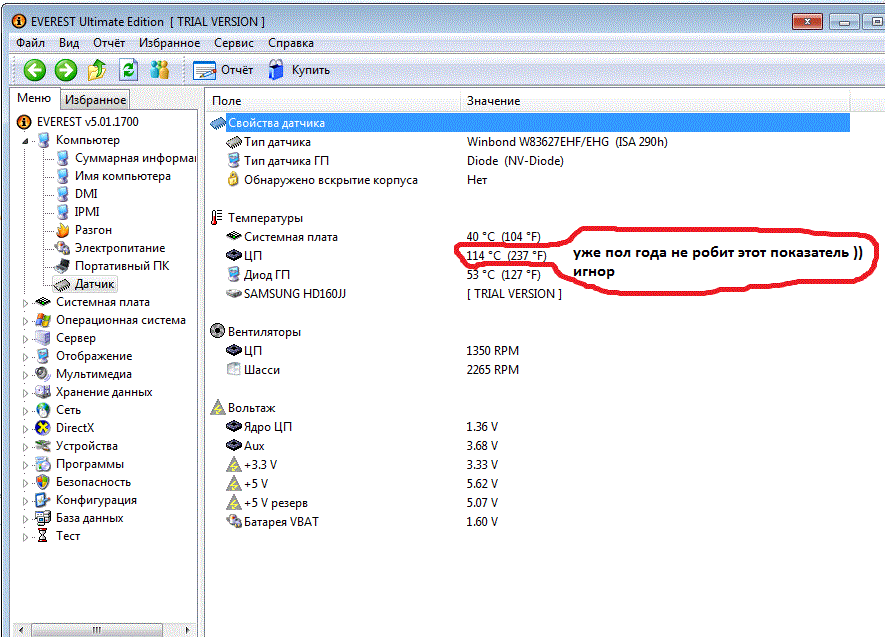Go back with the green left arrow
885x637 pixels.
click(35, 71)
